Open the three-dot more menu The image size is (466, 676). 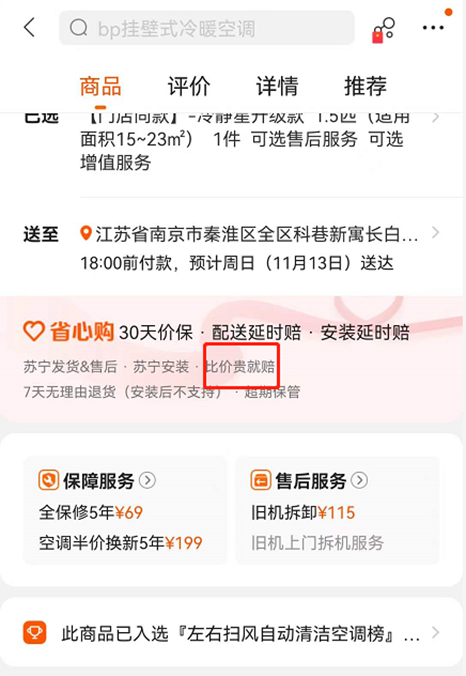433,28
